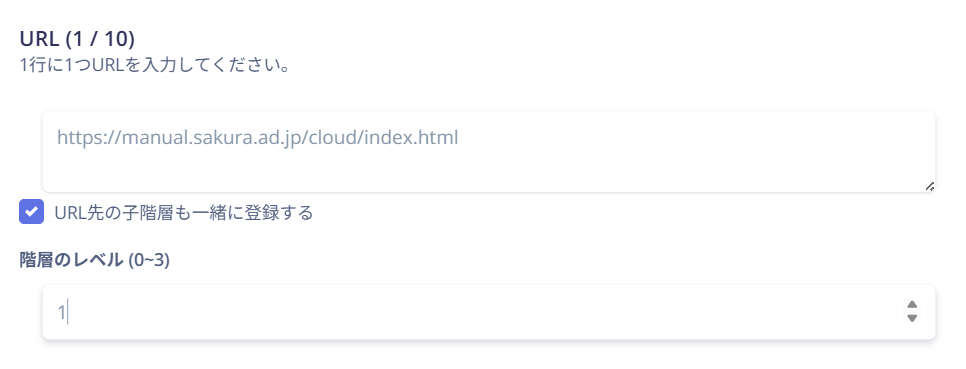Click the spinner arrows control in level field

912,312
